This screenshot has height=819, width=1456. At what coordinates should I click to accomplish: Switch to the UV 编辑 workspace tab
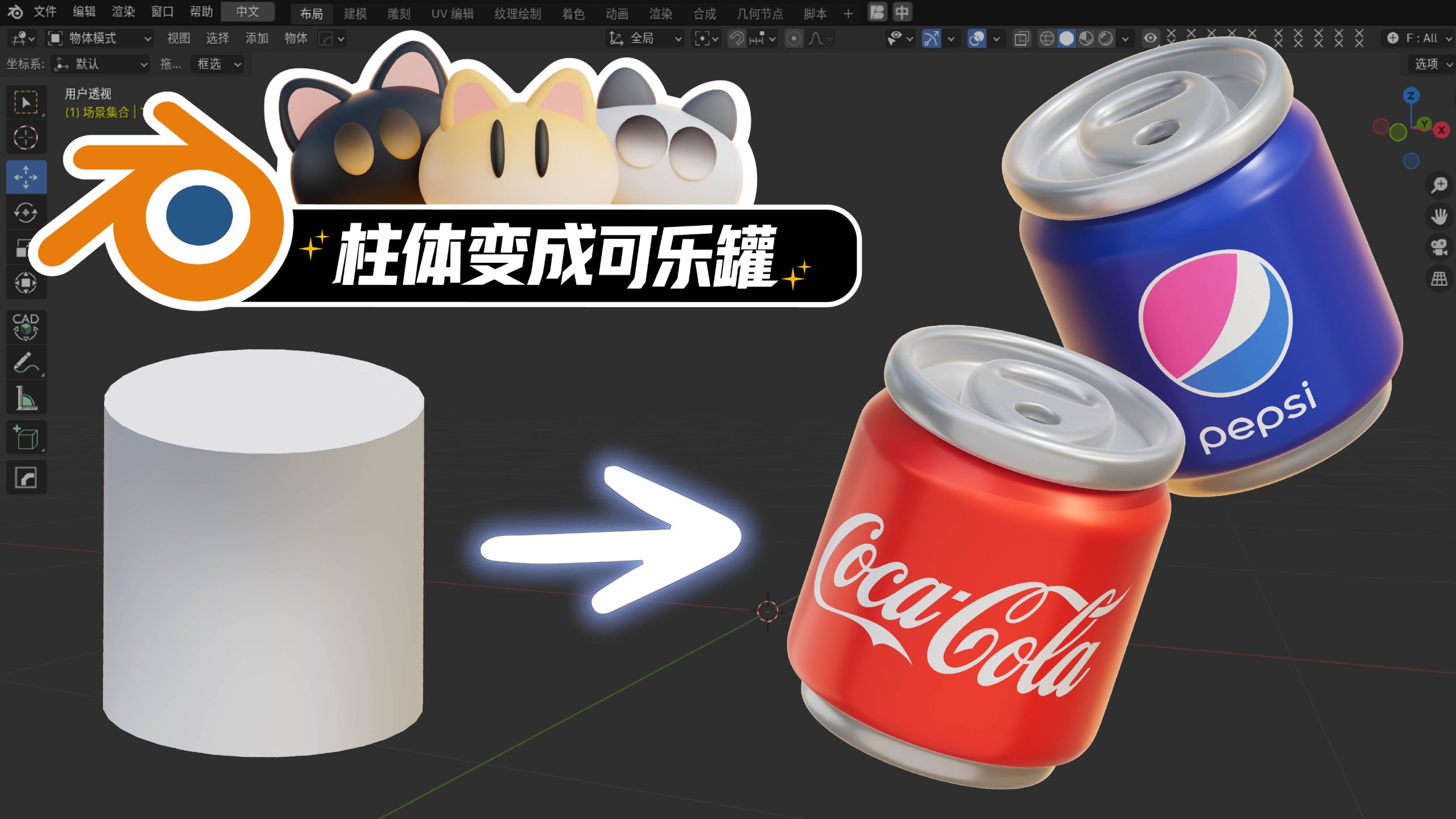(452, 14)
